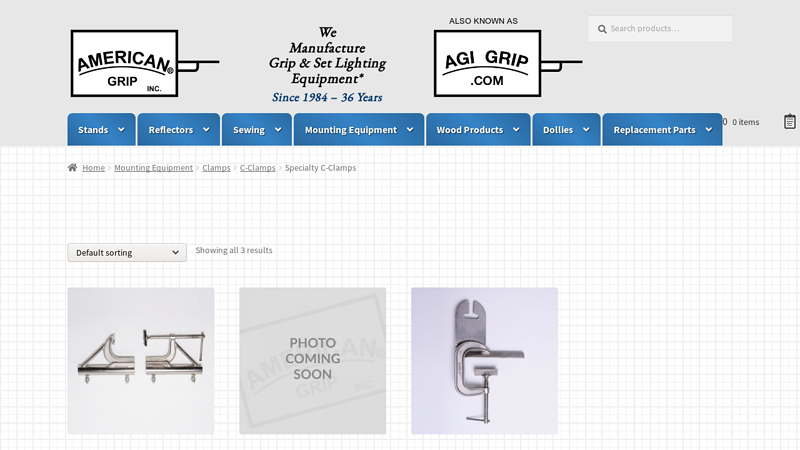Screen dimensions: 800x450
Task: Open the Stands menu
Action: click(93, 130)
